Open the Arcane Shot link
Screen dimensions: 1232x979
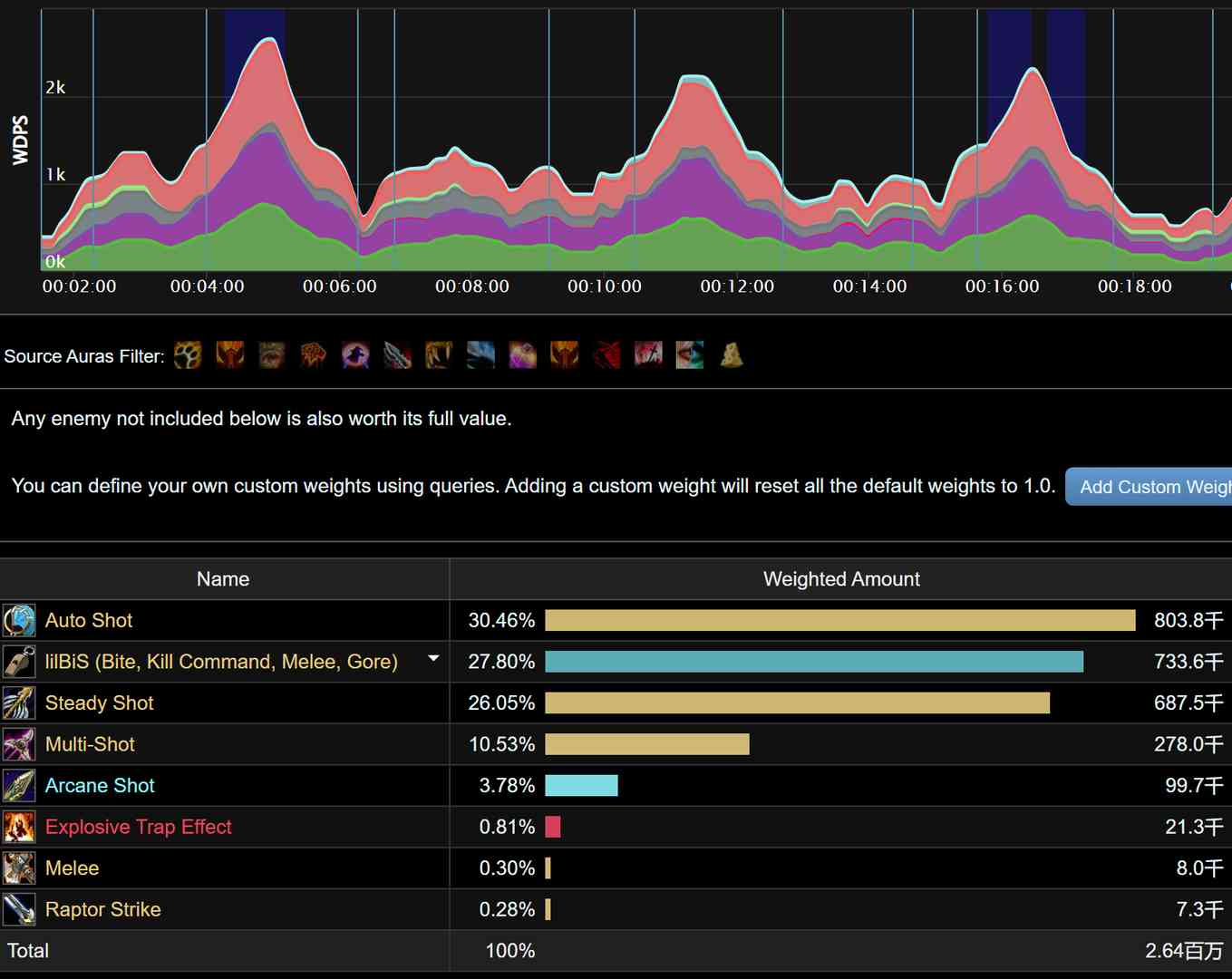(100, 785)
